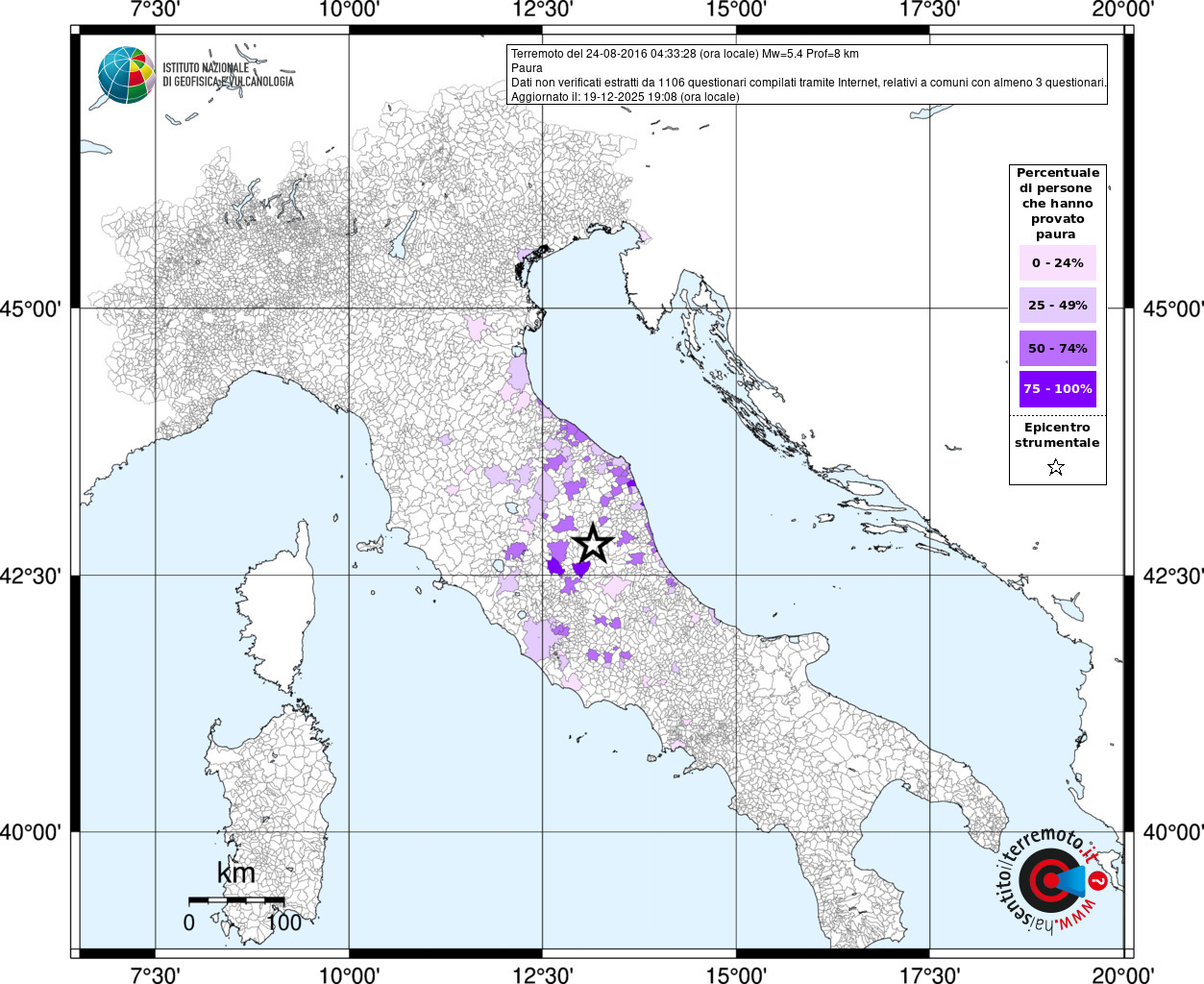Click bottom axis label 10°00'

(x=349, y=975)
